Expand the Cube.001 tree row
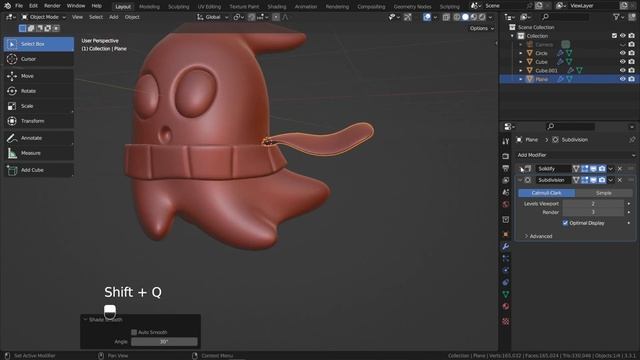The width and height of the screenshot is (640, 360). pos(521,70)
